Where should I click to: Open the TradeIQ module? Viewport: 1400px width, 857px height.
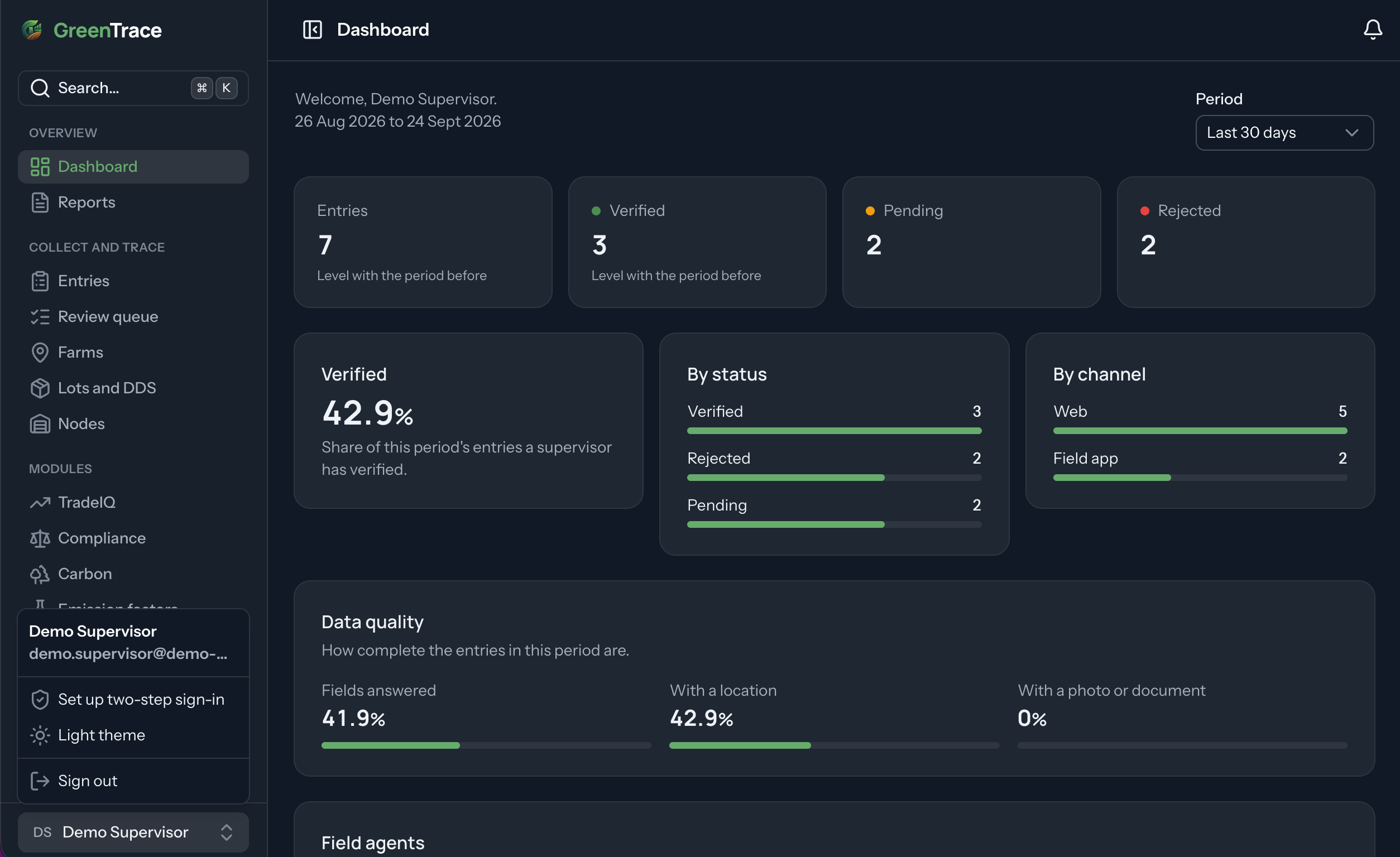tap(133, 503)
